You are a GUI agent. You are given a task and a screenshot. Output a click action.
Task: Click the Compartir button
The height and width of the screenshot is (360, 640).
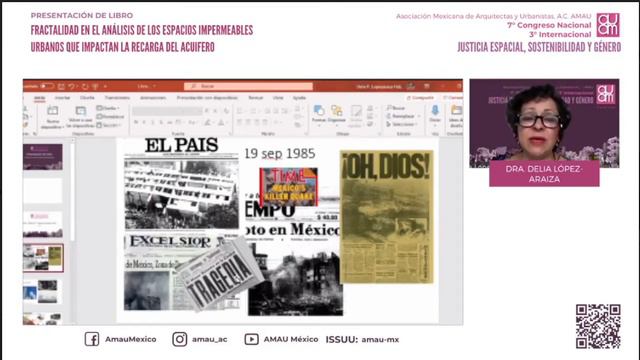[x=421, y=98]
